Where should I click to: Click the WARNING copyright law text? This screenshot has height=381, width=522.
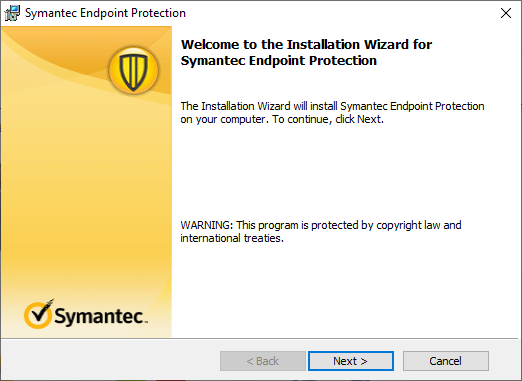[x=321, y=231]
